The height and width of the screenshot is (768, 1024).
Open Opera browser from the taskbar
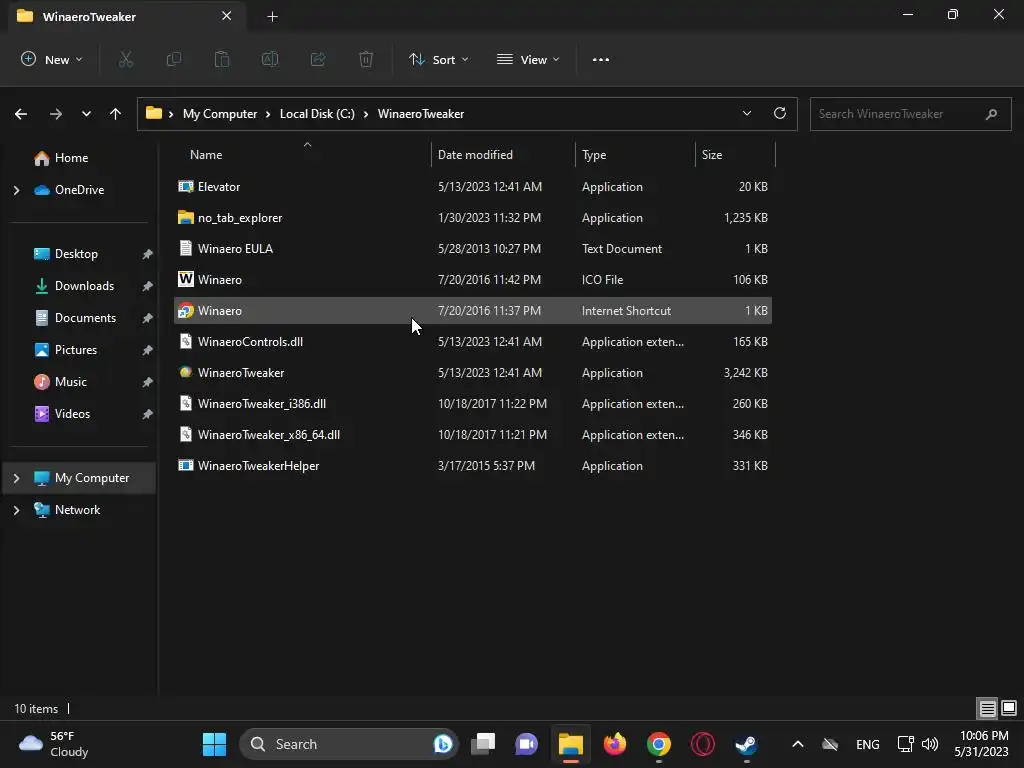(703, 744)
